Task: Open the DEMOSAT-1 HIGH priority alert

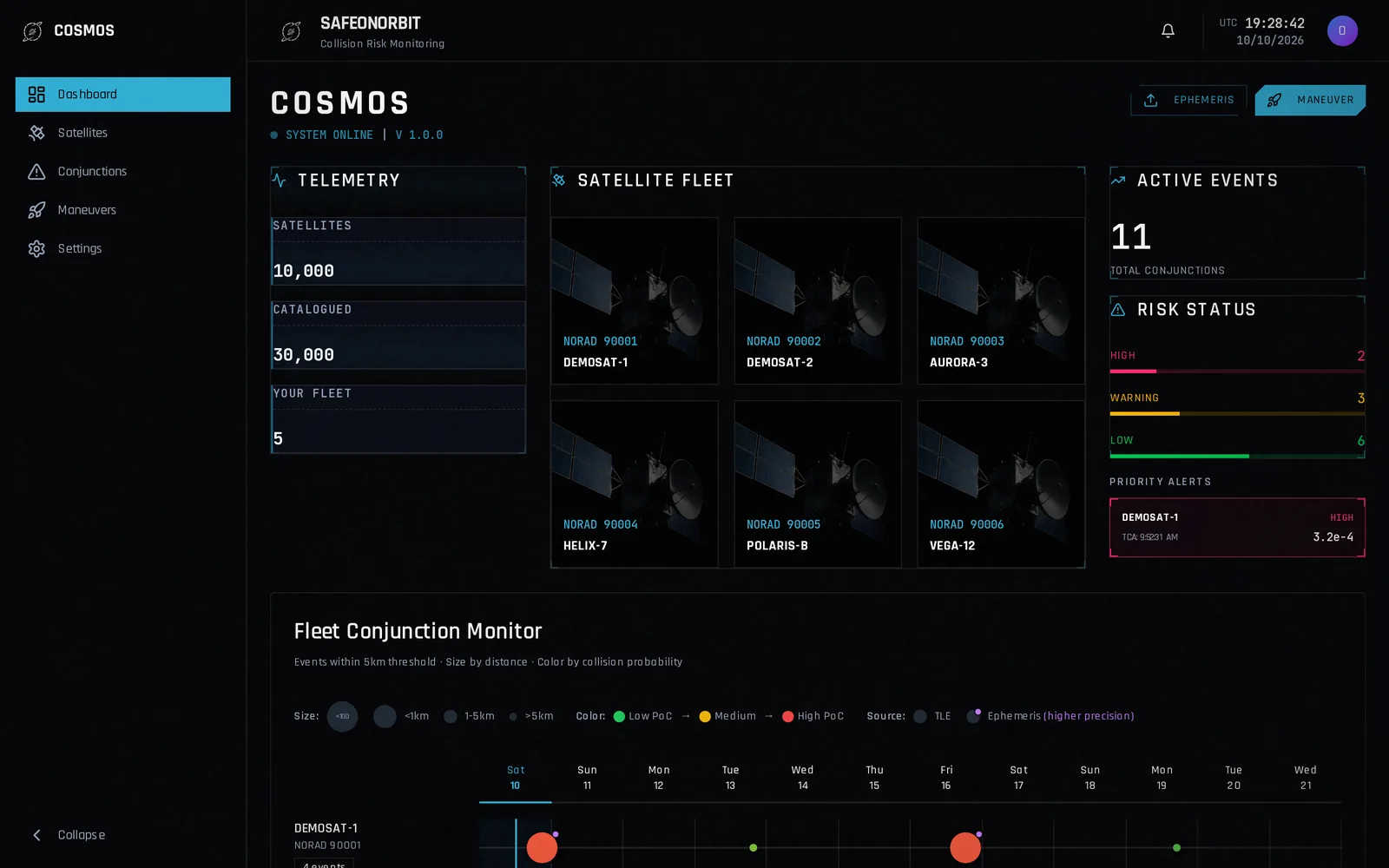Action: pos(1237,528)
